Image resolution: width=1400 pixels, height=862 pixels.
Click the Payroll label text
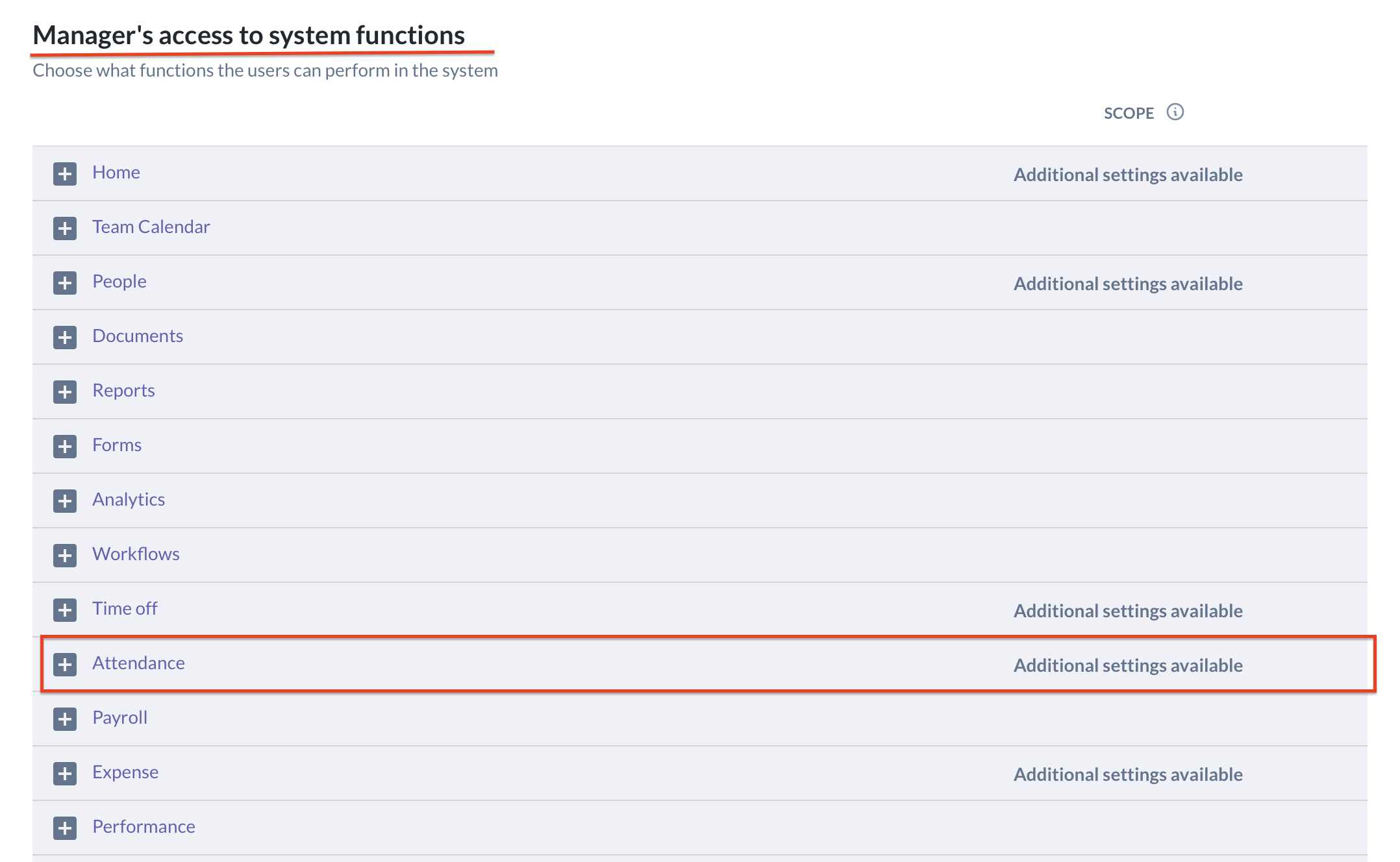[x=119, y=717]
